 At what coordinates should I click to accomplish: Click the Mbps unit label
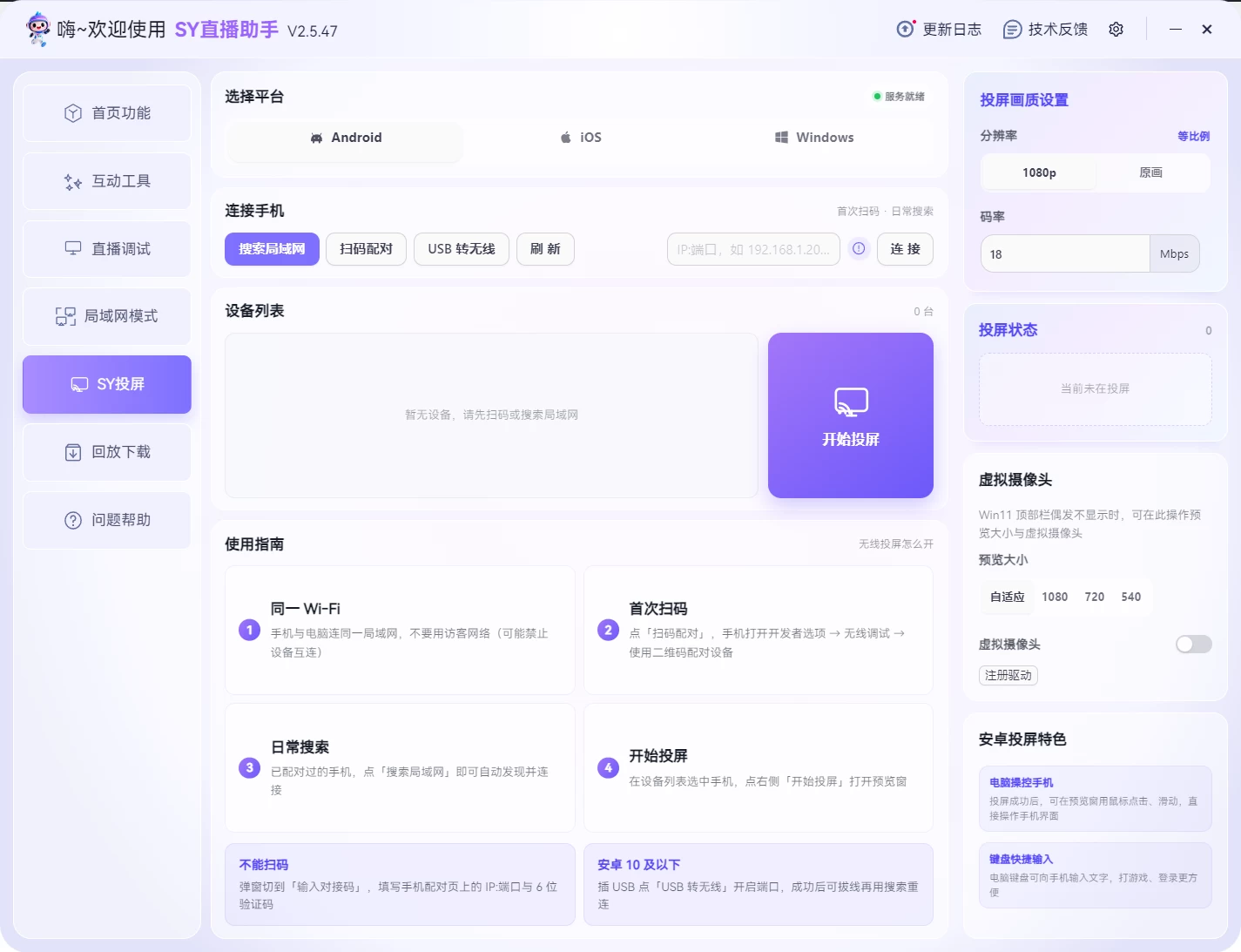(1174, 254)
